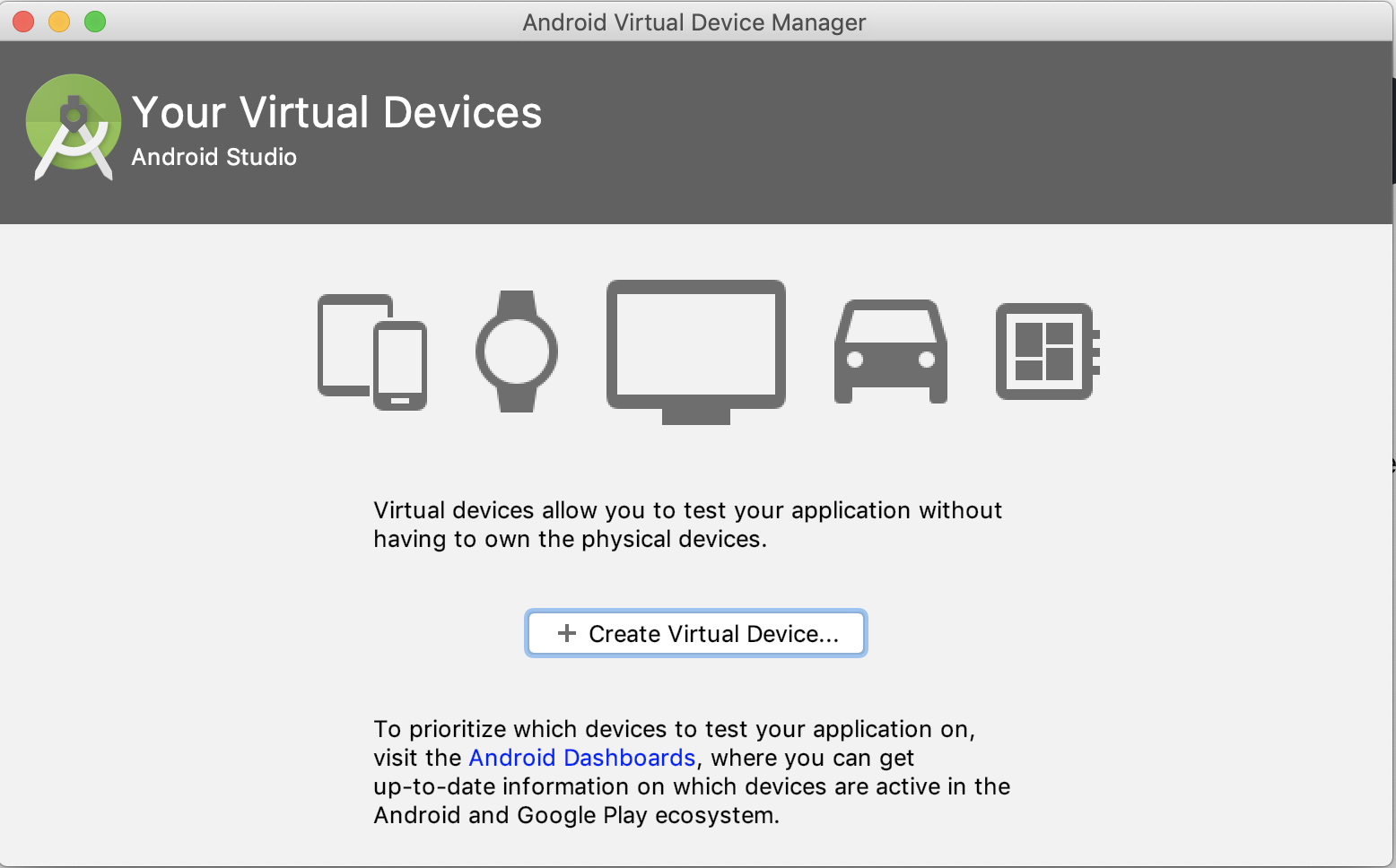Click the 'Your Virtual Devices' heading
The height and width of the screenshot is (868, 1396).
tap(336, 113)
